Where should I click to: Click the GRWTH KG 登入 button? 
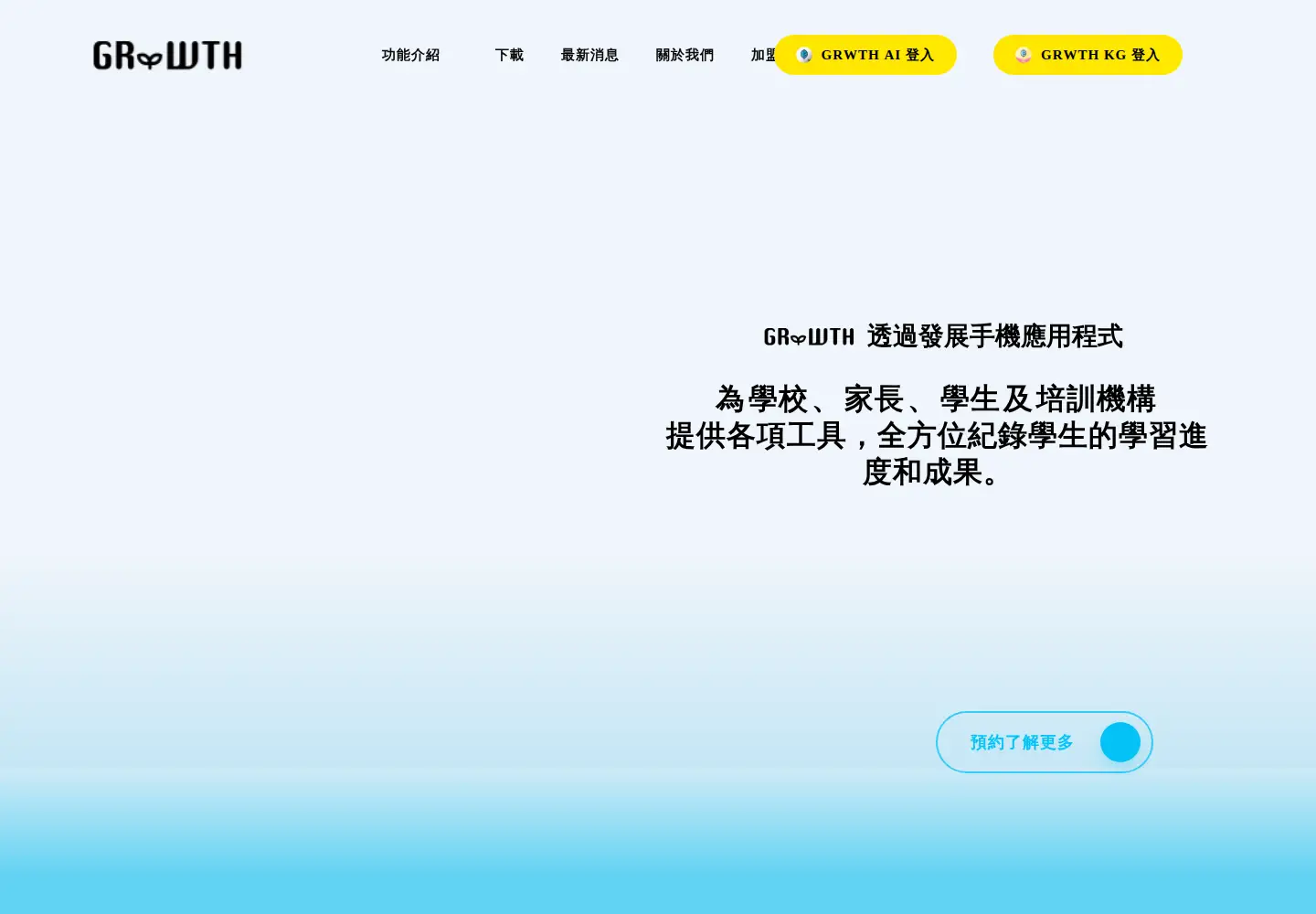click(x=1088, y=55)
